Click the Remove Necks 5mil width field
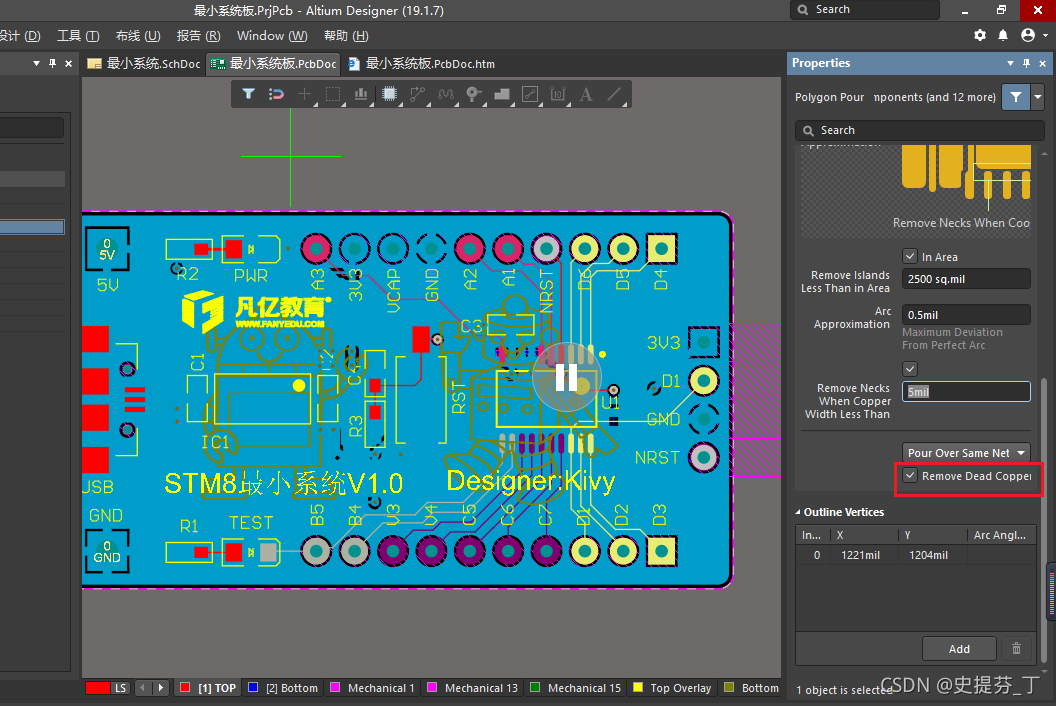1056x706 pixels. point(966,391)
